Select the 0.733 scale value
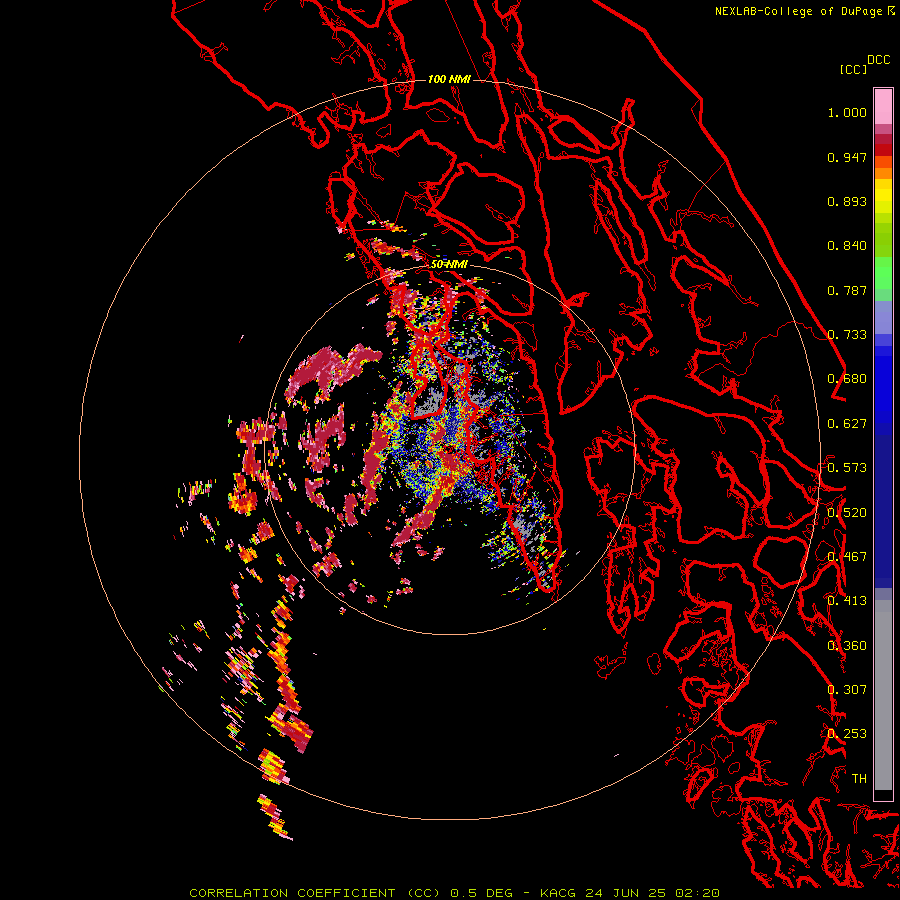 [847, 335]
